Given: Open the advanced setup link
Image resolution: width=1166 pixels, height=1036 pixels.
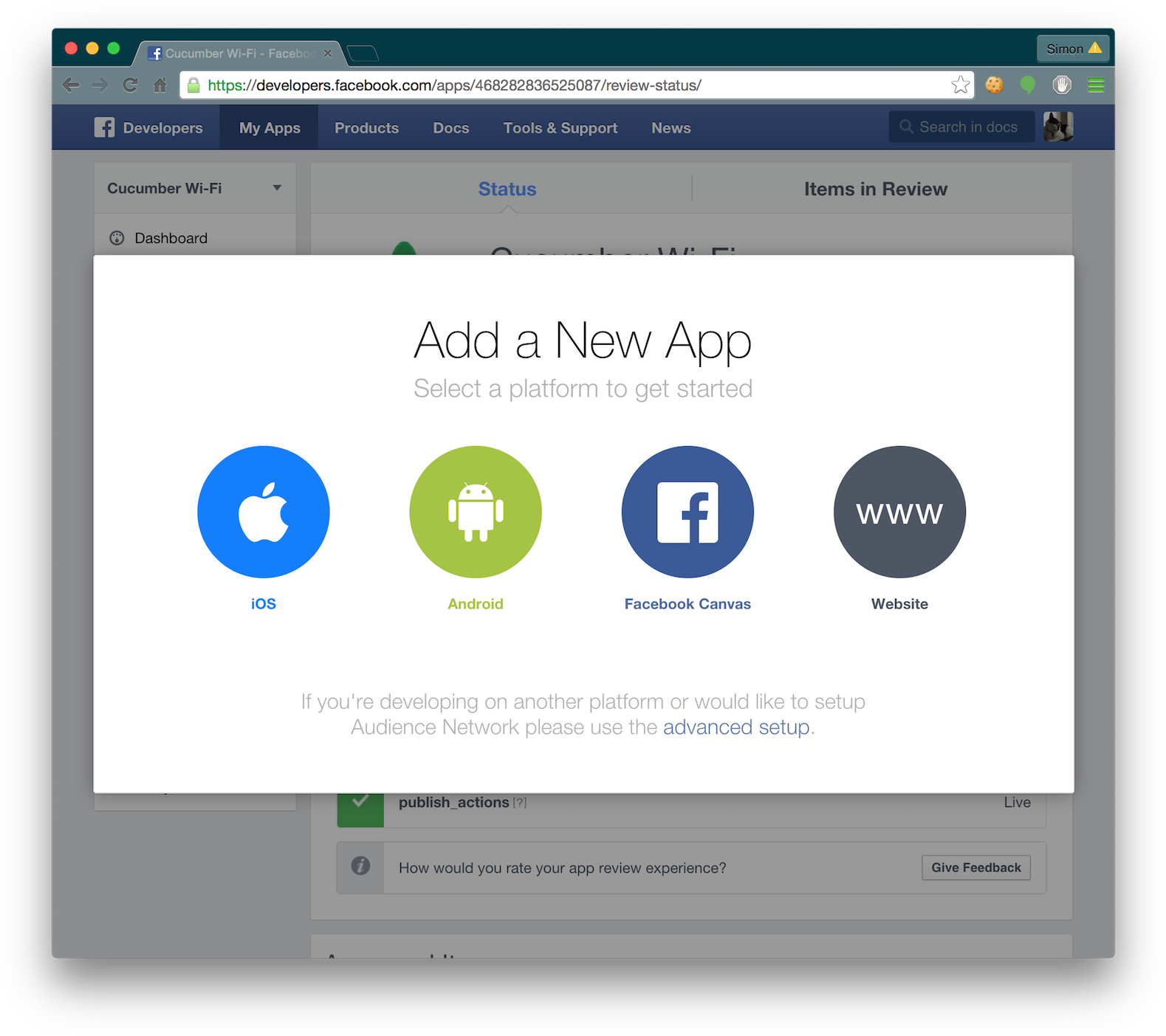Looking at the screenshot, I should (736, 727).
